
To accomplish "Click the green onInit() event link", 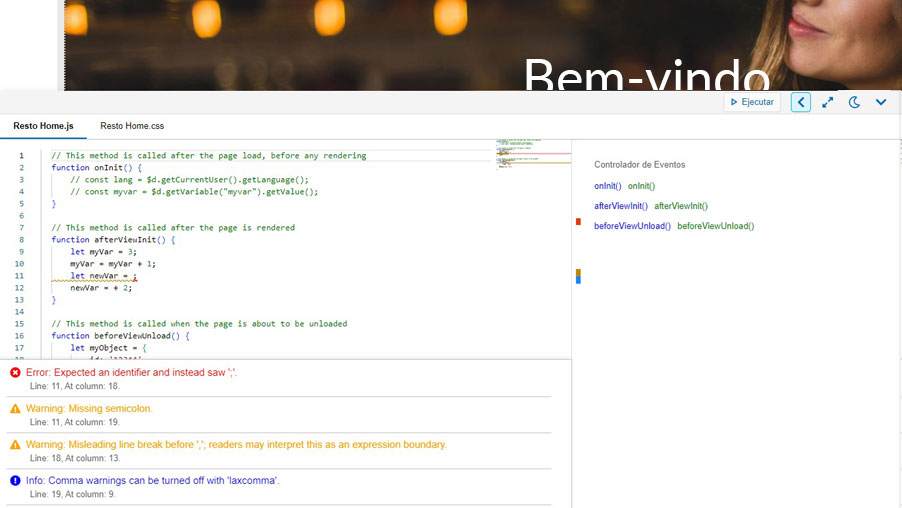I will (x=641, y=186).
